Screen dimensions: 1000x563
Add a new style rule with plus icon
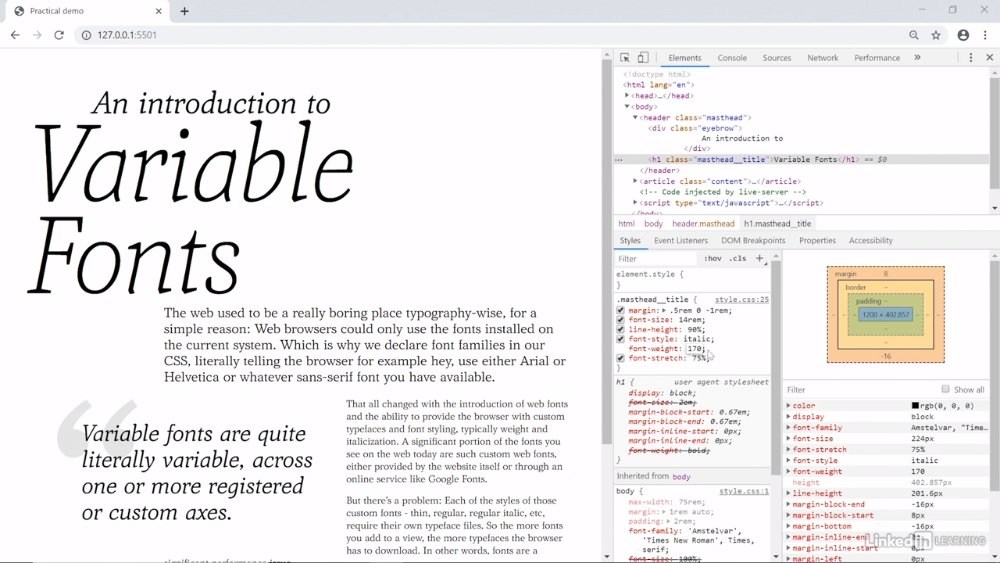pyautogui.click(x=760, y=258)
